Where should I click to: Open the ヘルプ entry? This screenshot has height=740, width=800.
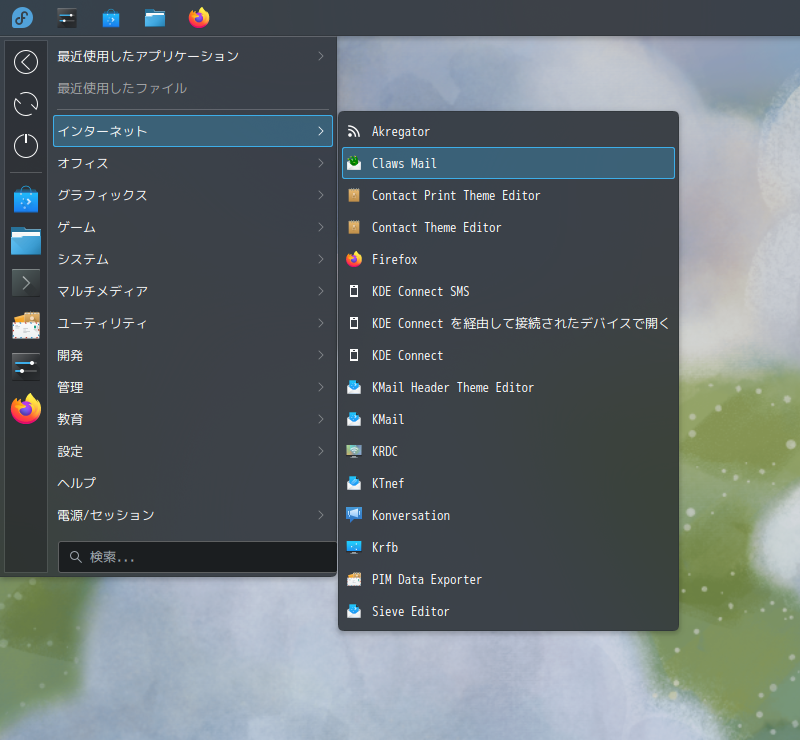pos(193,483)
